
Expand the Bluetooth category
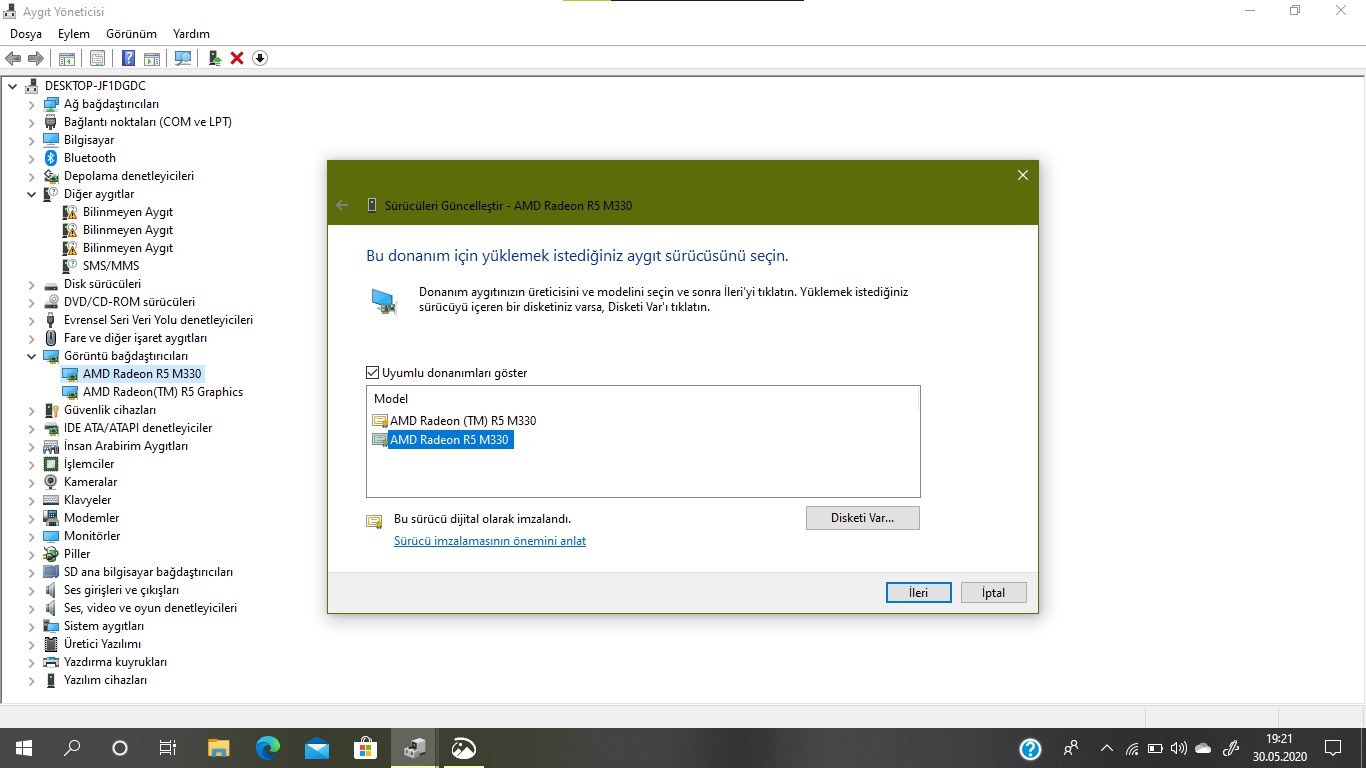coord(32,158)
